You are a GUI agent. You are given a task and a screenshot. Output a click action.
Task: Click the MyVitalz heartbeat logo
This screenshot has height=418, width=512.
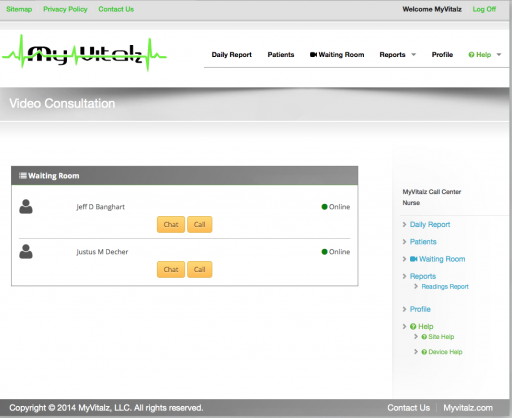pyautogui.click(x=84, y=53)
